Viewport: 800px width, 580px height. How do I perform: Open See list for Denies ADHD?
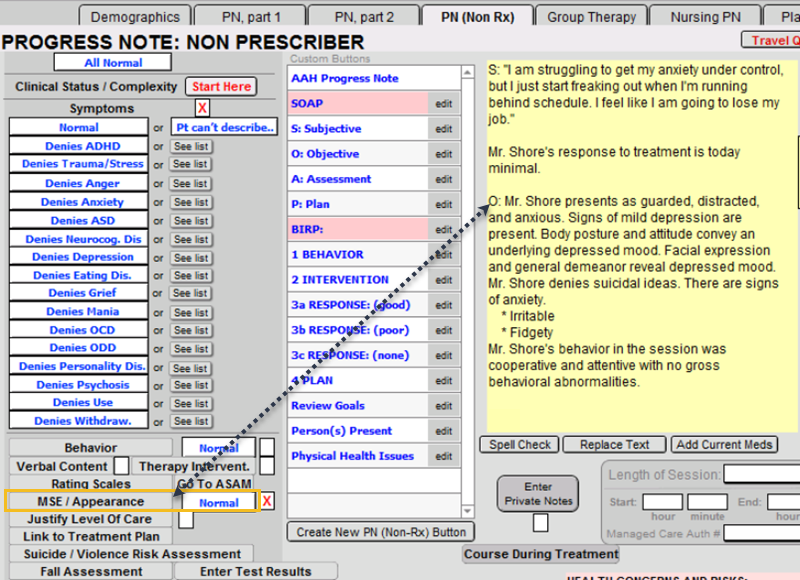[191, 146]
